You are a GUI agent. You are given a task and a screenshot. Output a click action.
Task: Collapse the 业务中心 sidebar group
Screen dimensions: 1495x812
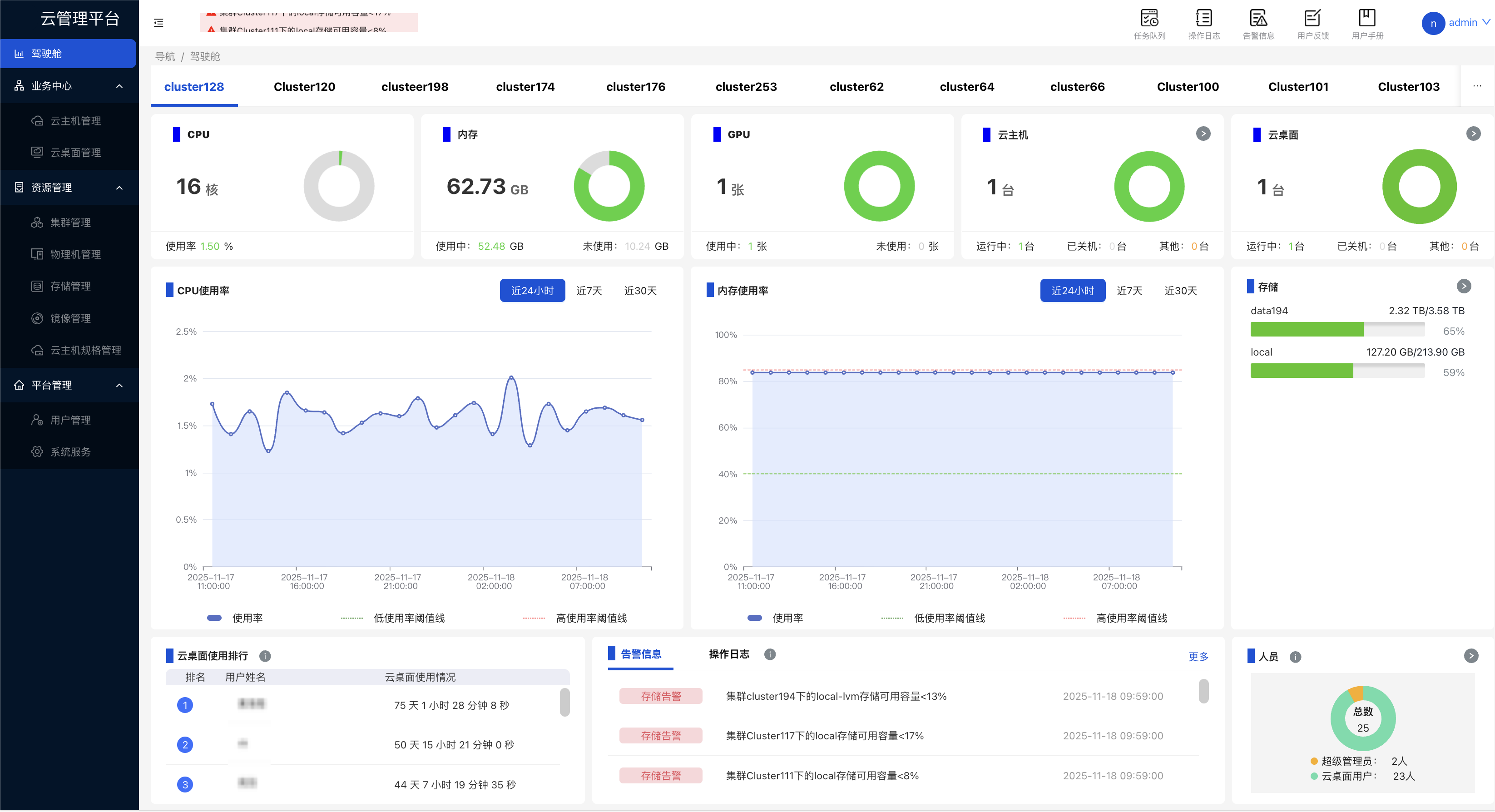click(x=119, y=86)
